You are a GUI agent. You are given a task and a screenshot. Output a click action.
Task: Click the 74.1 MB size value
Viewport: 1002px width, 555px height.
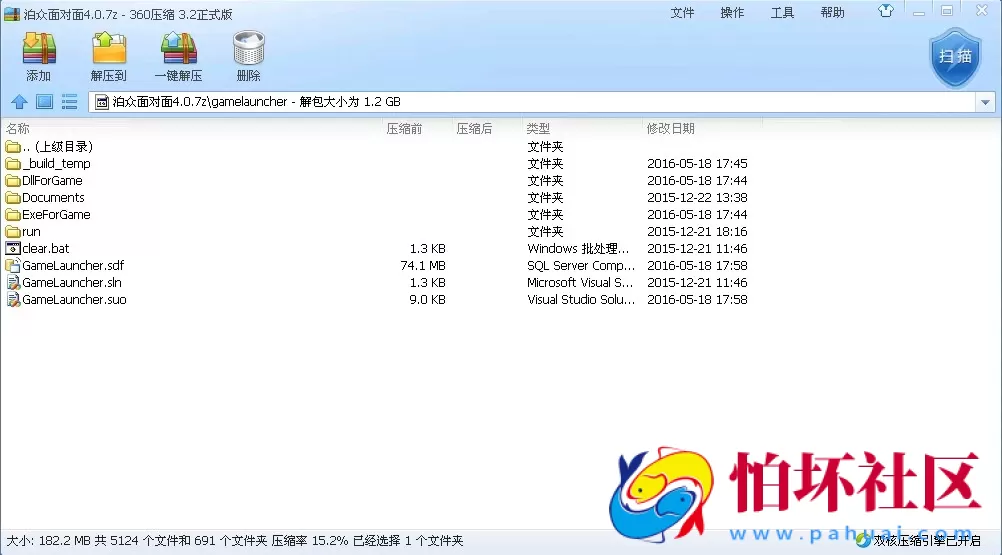[x=423, y=266]
